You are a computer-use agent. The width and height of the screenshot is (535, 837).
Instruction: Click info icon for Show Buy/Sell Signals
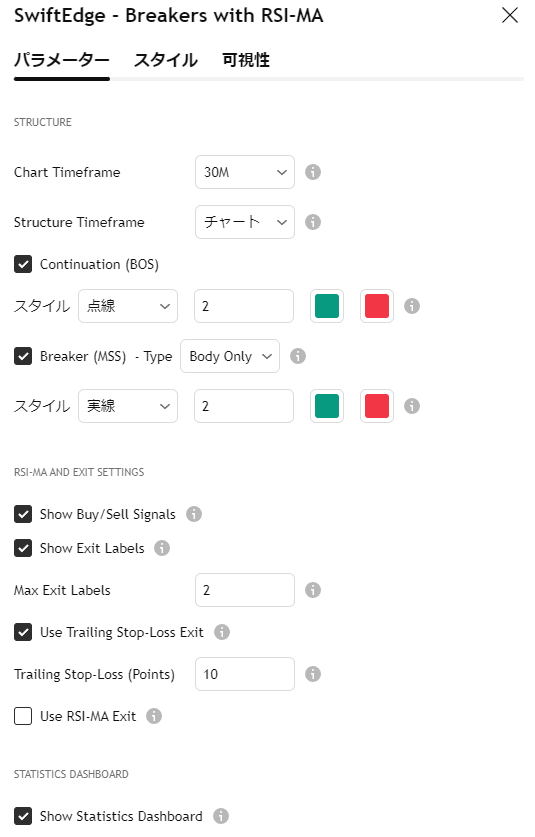[x=194, y=514]
